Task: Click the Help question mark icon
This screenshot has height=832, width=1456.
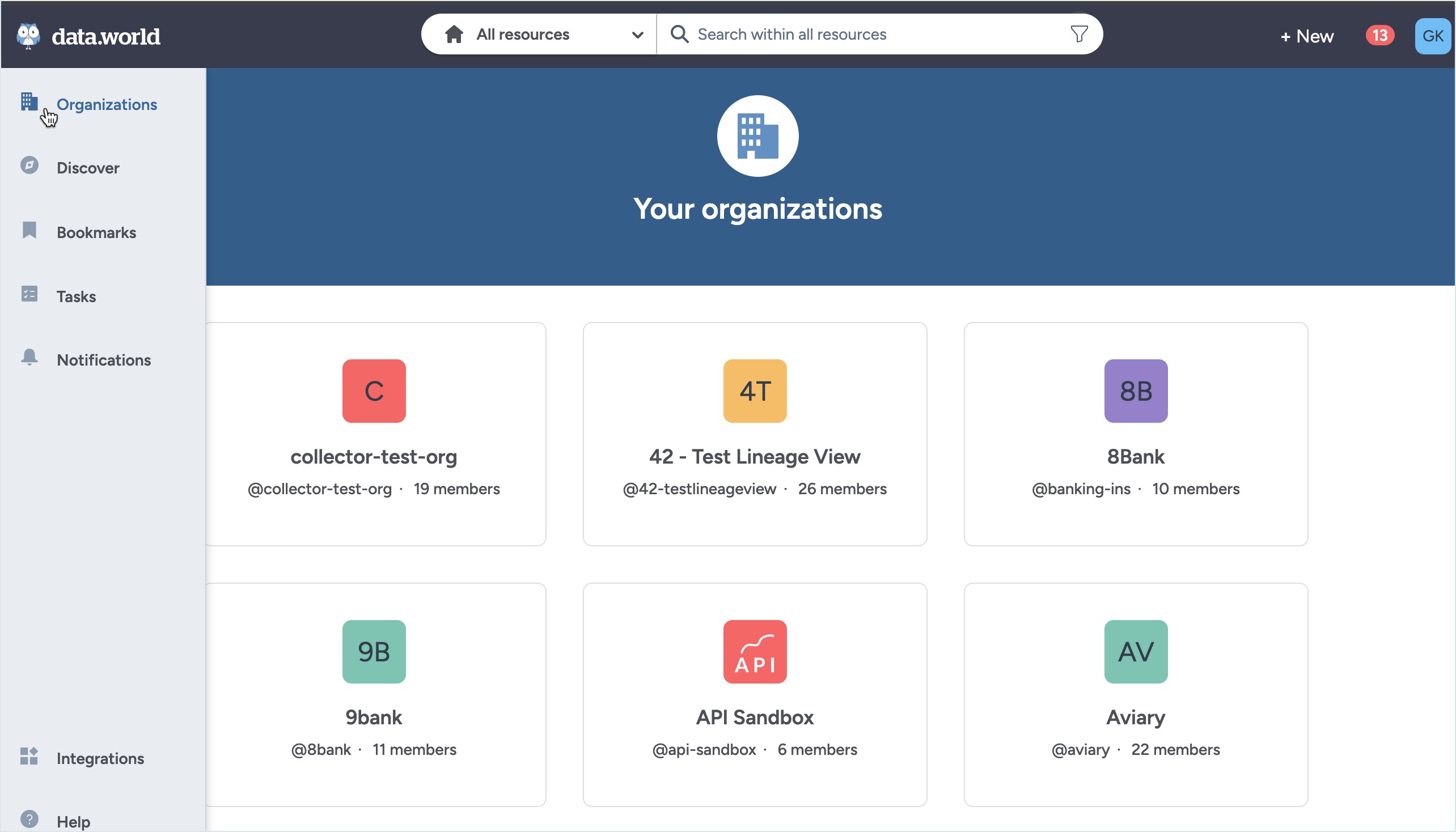Action: tap(29, 819)
